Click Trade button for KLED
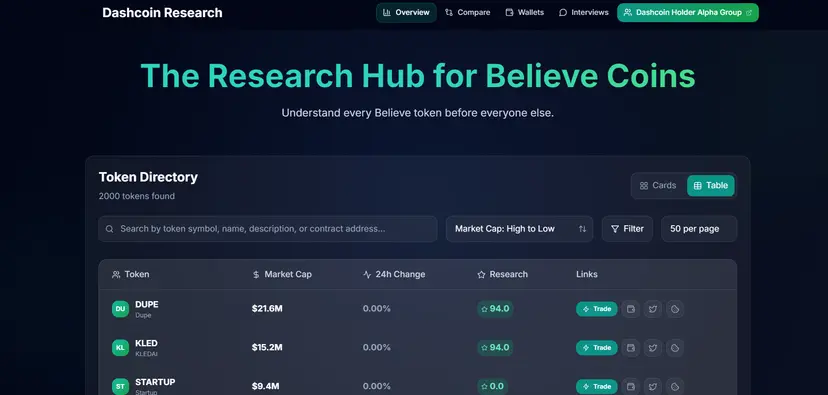 [x=597, y=347]
